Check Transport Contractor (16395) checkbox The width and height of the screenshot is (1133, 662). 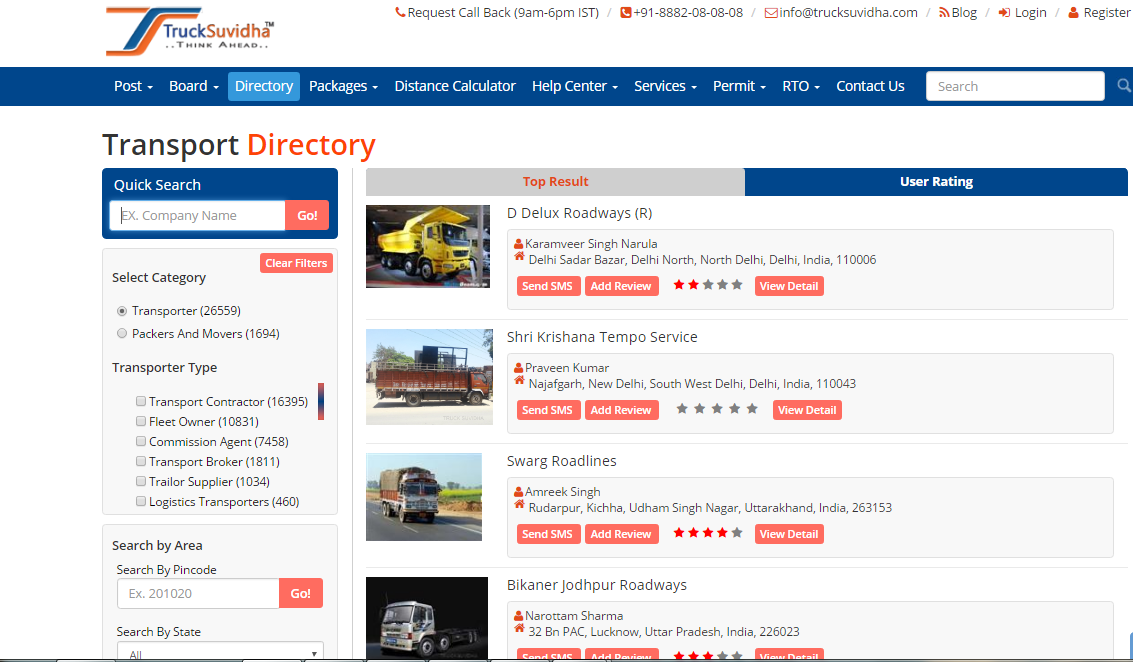pos(141,401)
